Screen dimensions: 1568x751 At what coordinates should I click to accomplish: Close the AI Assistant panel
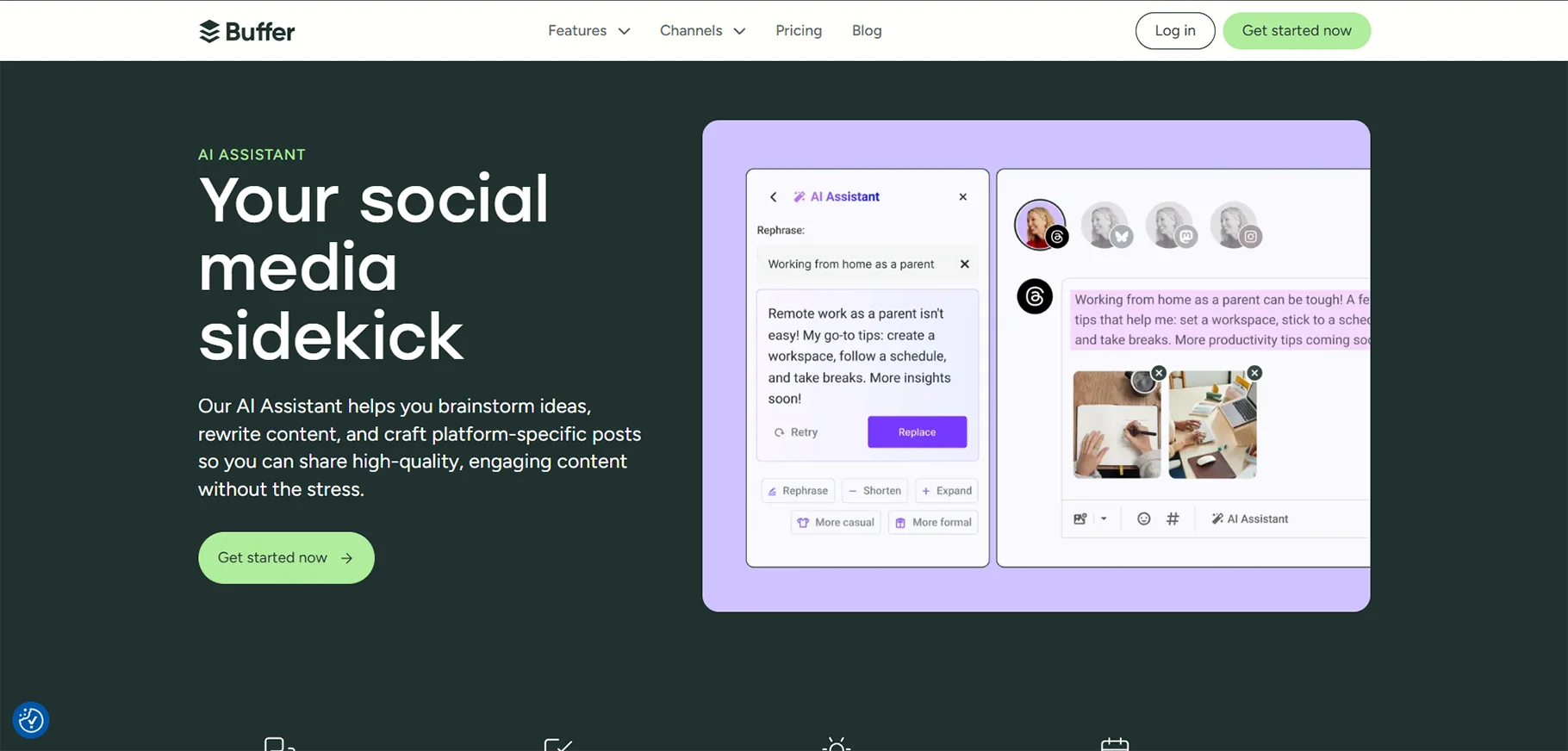point(963,197)
